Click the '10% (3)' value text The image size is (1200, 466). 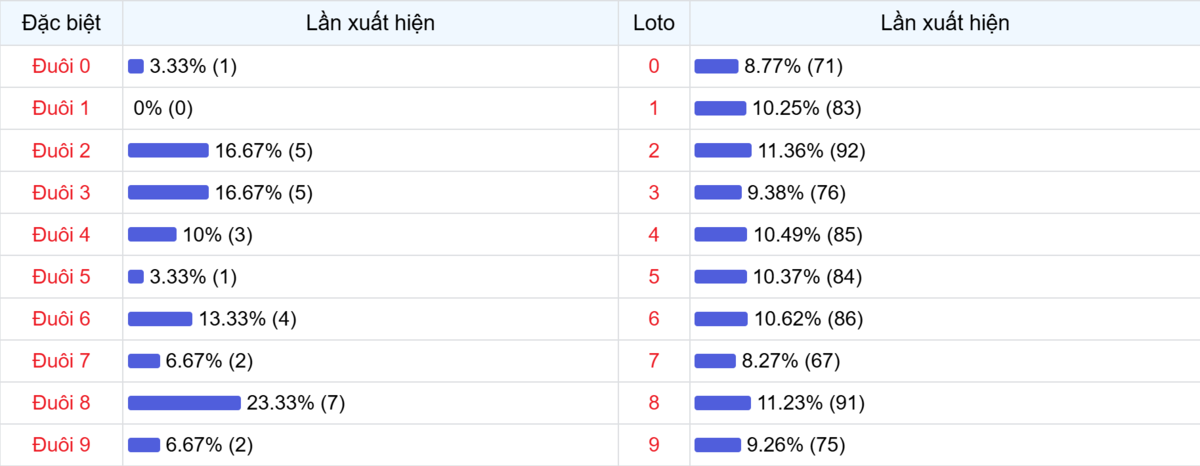(x=217, y=235)
